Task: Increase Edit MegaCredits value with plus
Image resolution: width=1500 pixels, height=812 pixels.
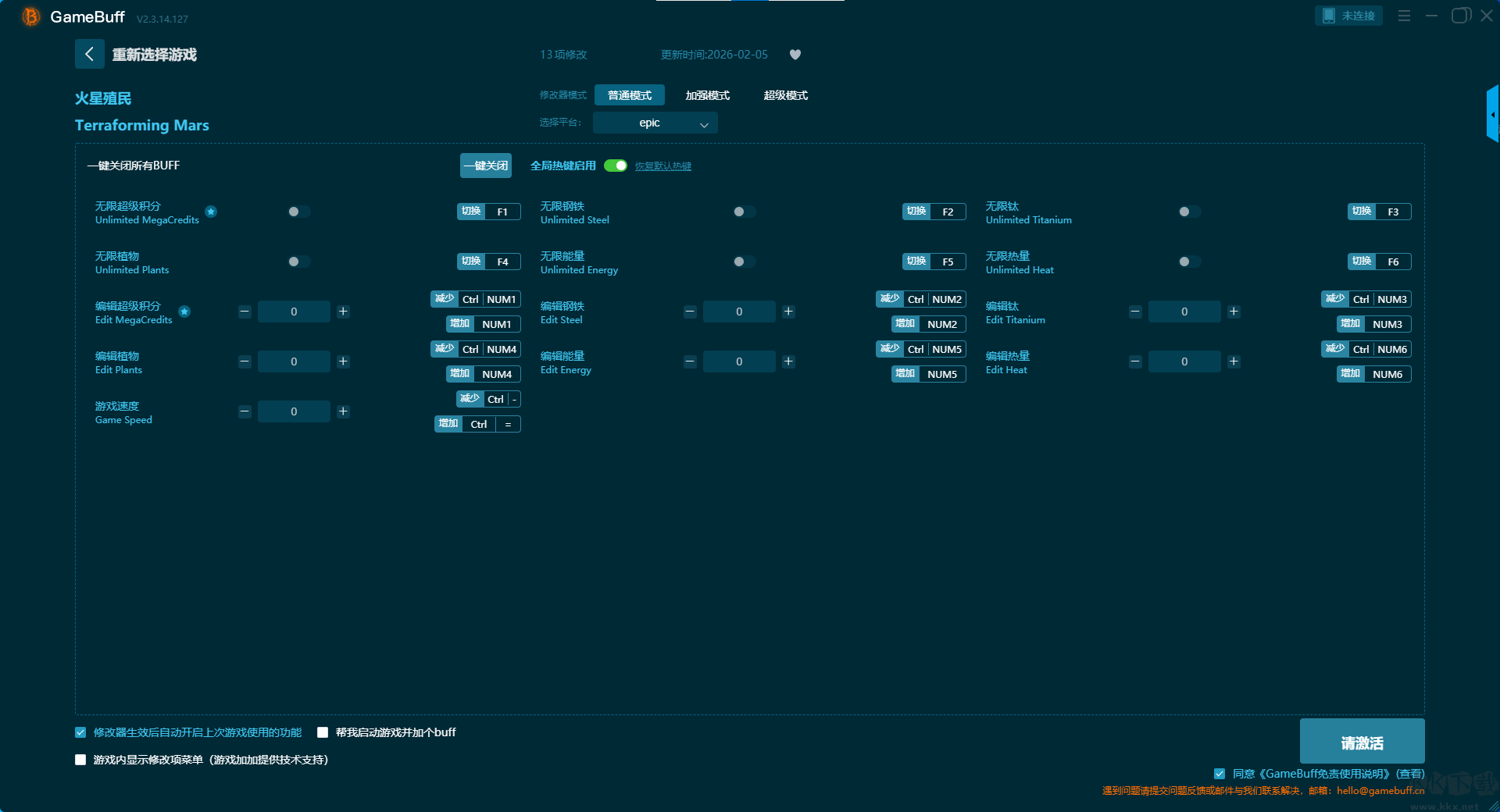Action: (343, 312)
